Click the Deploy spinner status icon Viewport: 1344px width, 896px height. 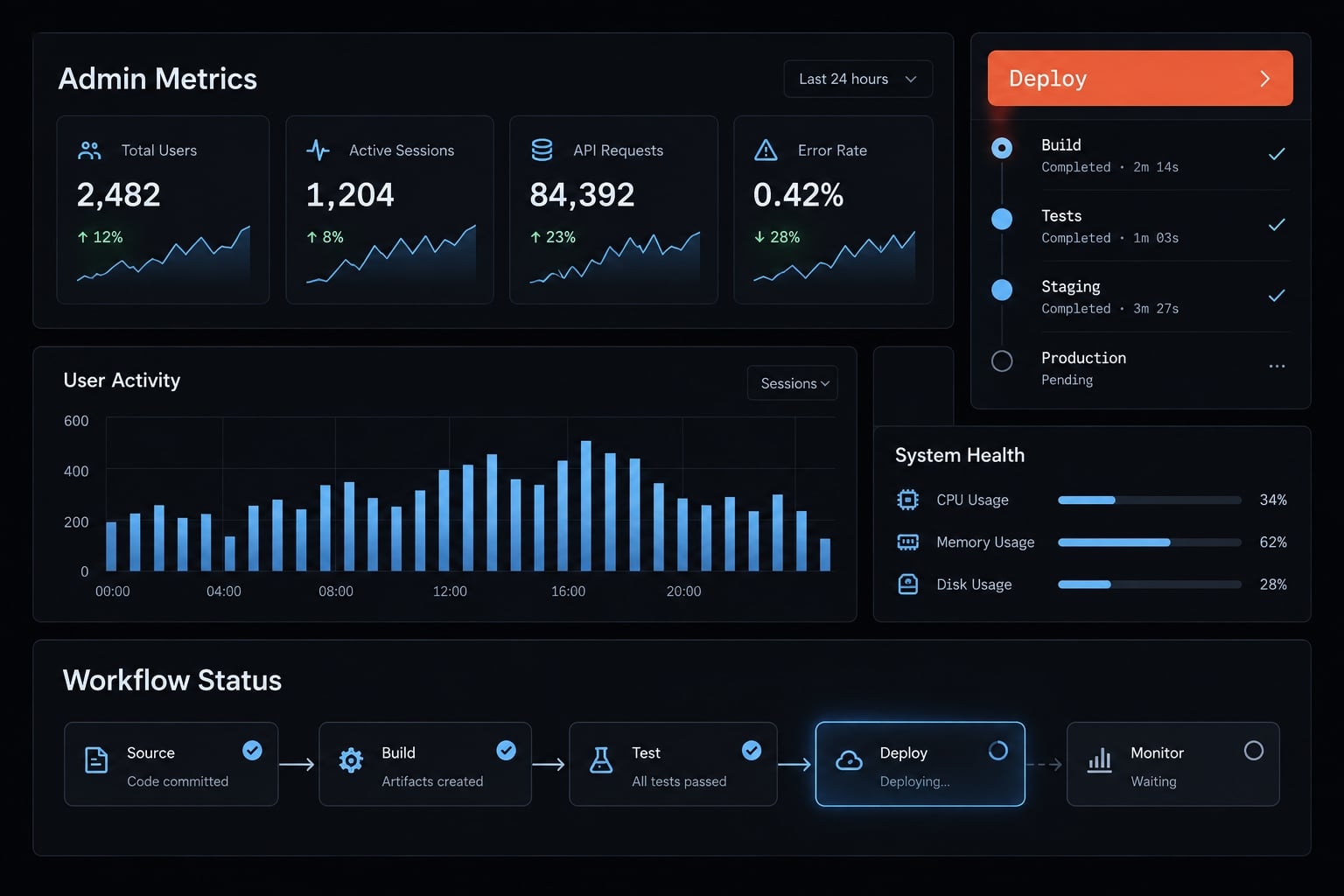point(998,751)
